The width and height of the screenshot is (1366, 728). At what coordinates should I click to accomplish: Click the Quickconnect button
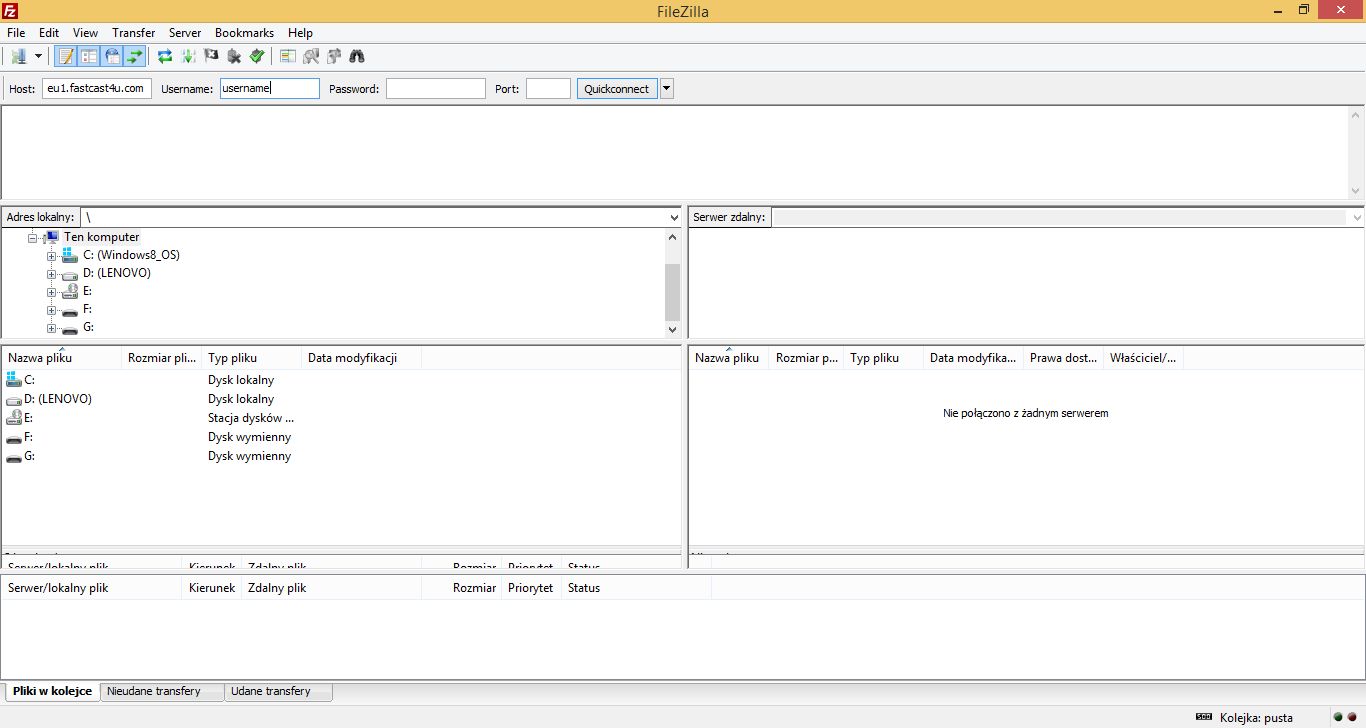point(617,88)
